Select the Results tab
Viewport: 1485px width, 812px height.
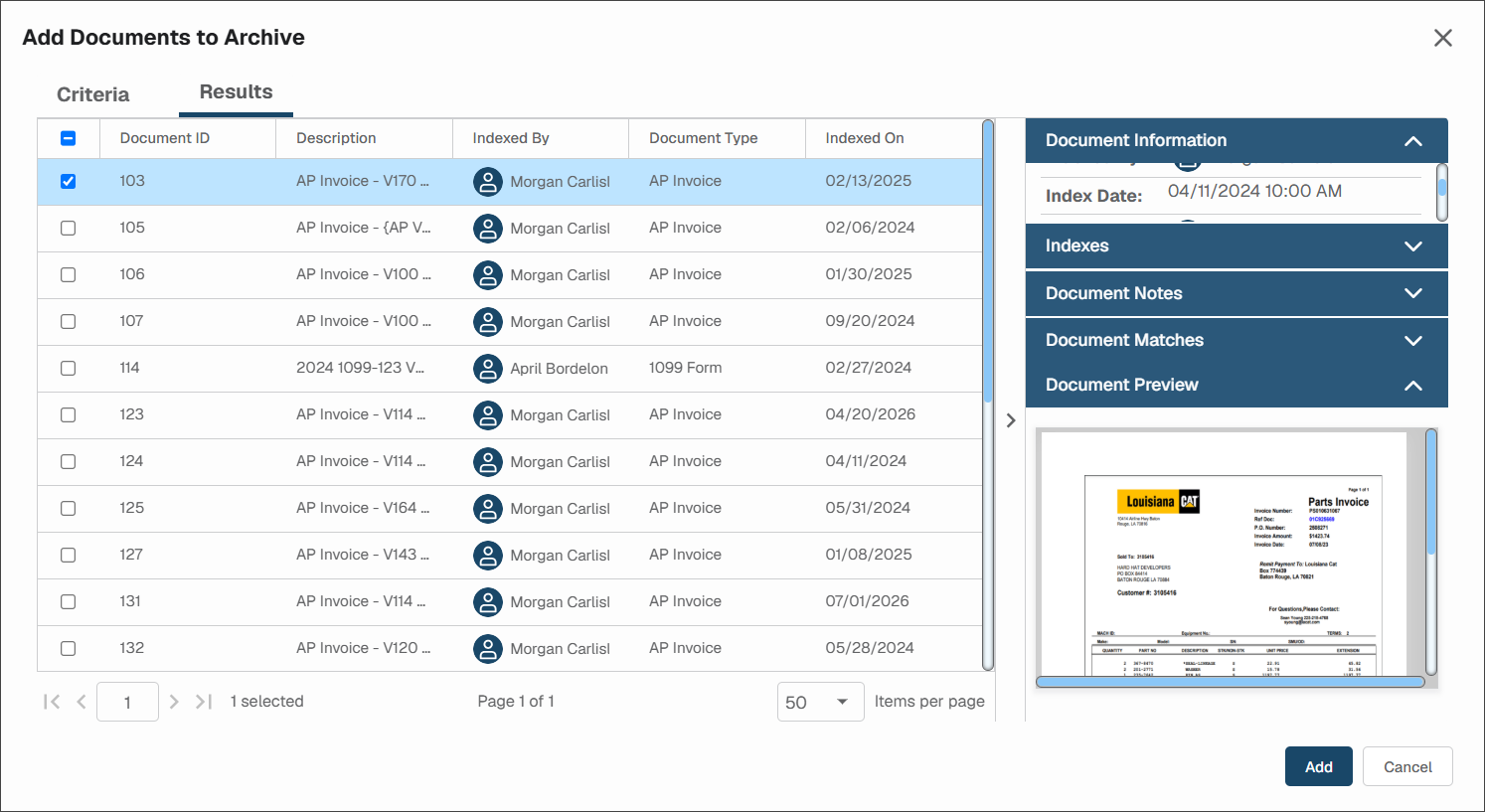[236, 92]
